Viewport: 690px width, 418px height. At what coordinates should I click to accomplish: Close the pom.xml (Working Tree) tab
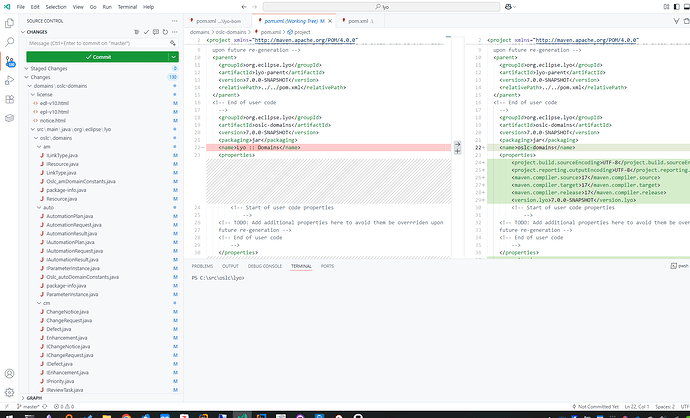330,21
